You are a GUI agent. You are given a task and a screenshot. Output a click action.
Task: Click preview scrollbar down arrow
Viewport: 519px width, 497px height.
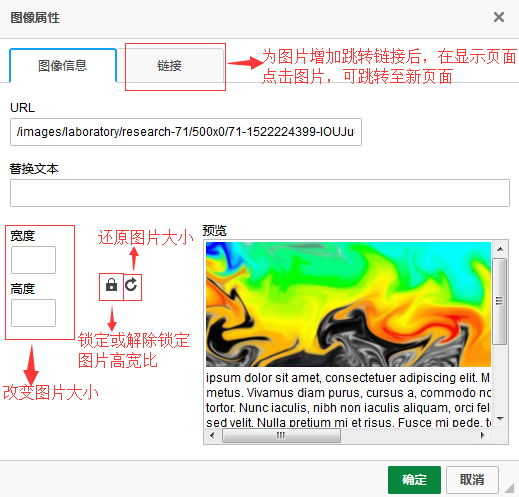(x=500, y=418)
